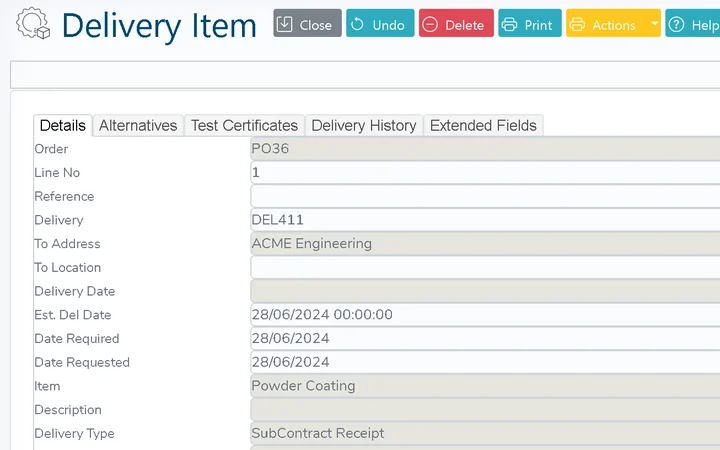Click the 'Delivery Item' page title
This screenshot has width=720, height=450.
click(159, 26)
